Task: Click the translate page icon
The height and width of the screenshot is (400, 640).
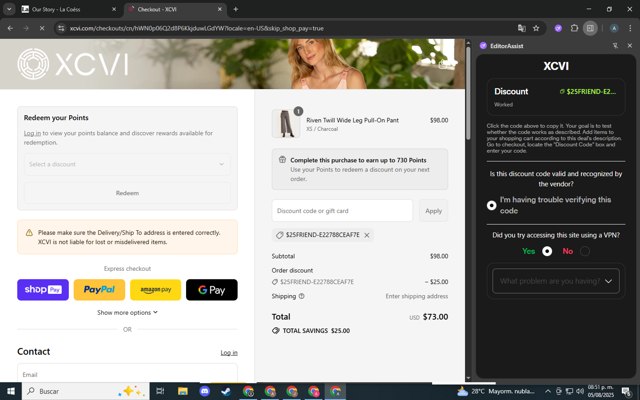Action: point(522,28)
